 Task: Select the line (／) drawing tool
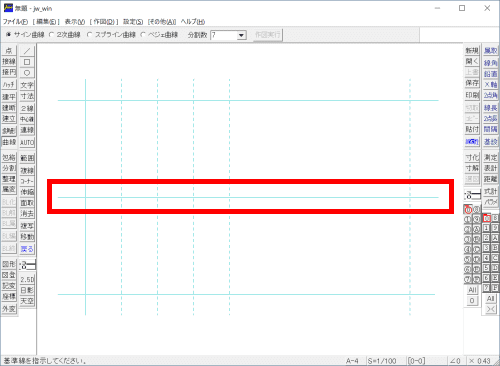pos(27,51)
